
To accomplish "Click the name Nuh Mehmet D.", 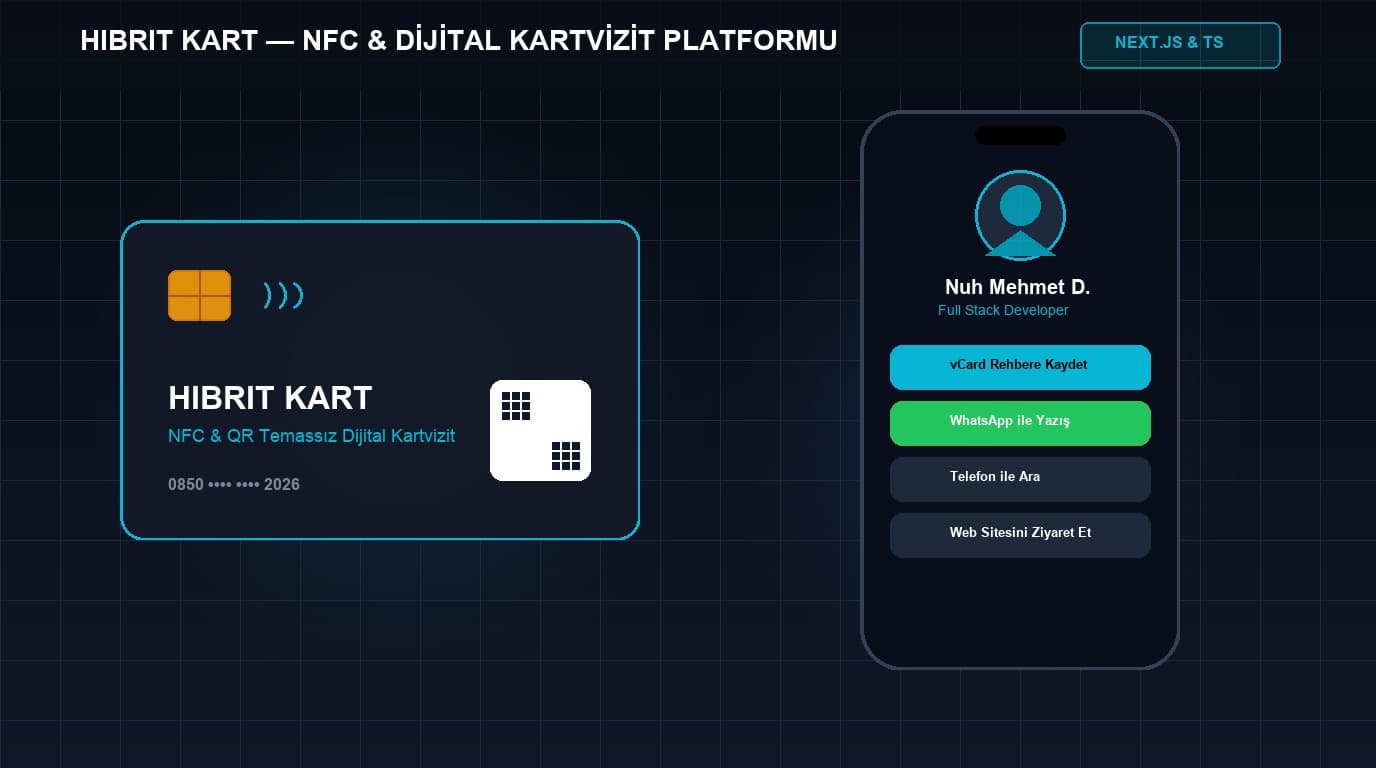I will pyautogui.click(x=1017, y=287).
